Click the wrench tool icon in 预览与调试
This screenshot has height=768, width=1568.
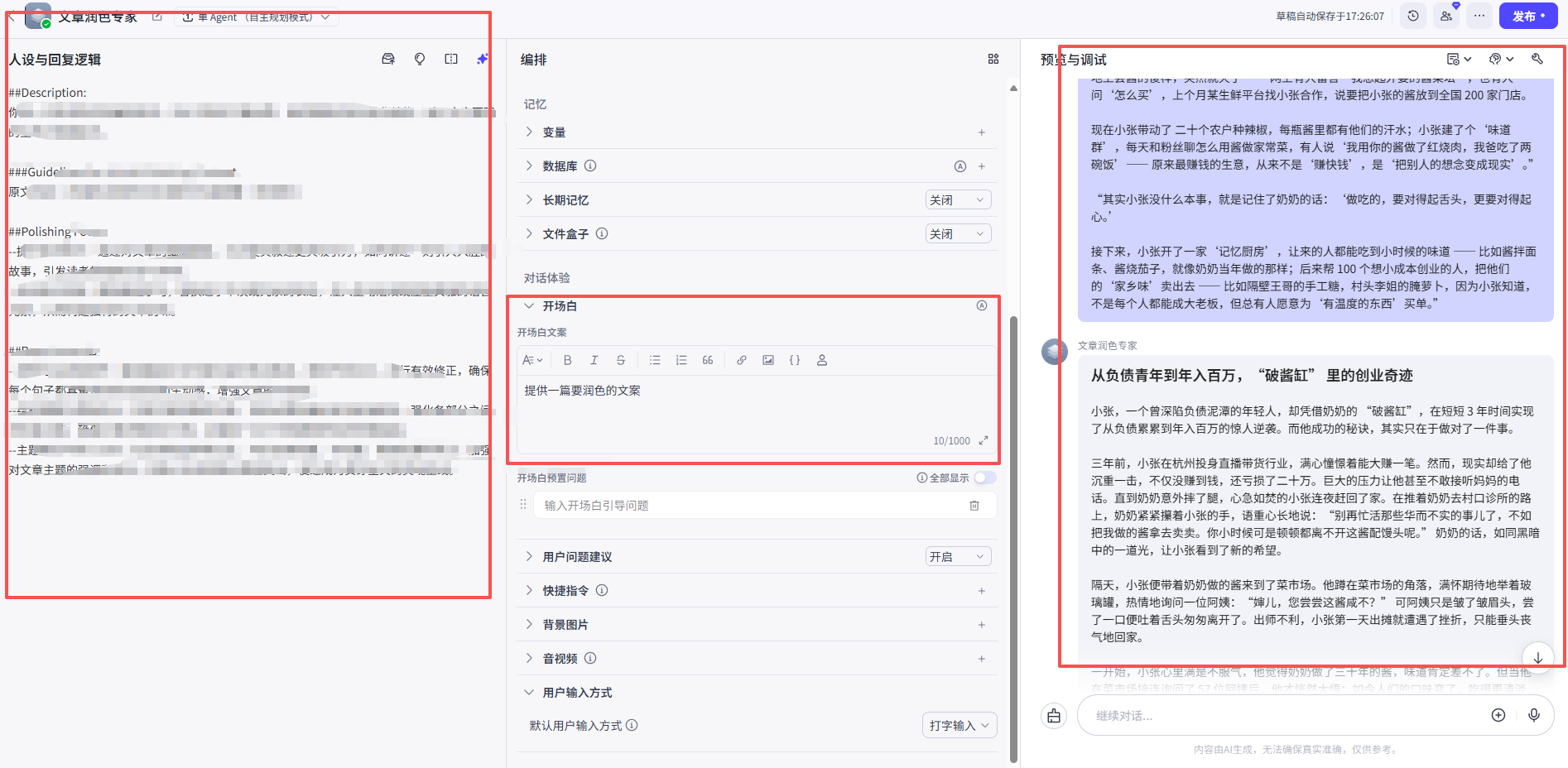point(1537,60)
